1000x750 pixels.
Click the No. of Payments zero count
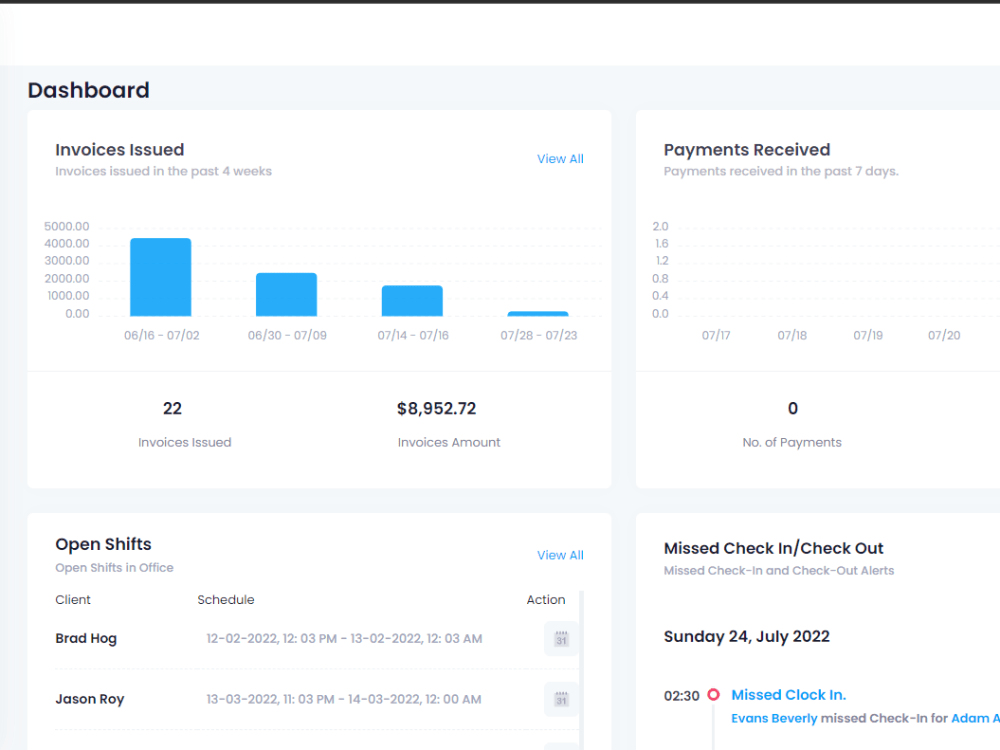tap(792, 408)
